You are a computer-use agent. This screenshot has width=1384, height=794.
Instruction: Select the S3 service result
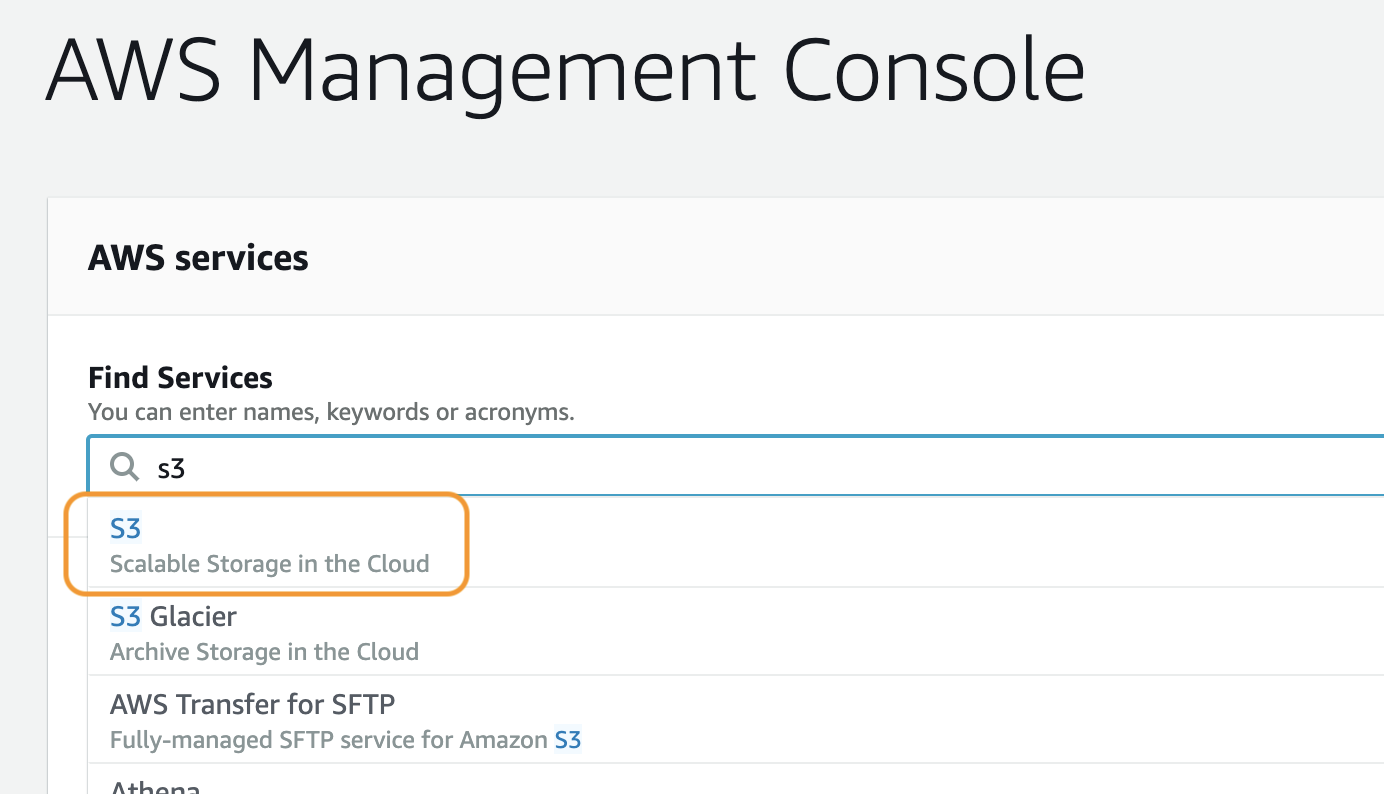(126, 529)
